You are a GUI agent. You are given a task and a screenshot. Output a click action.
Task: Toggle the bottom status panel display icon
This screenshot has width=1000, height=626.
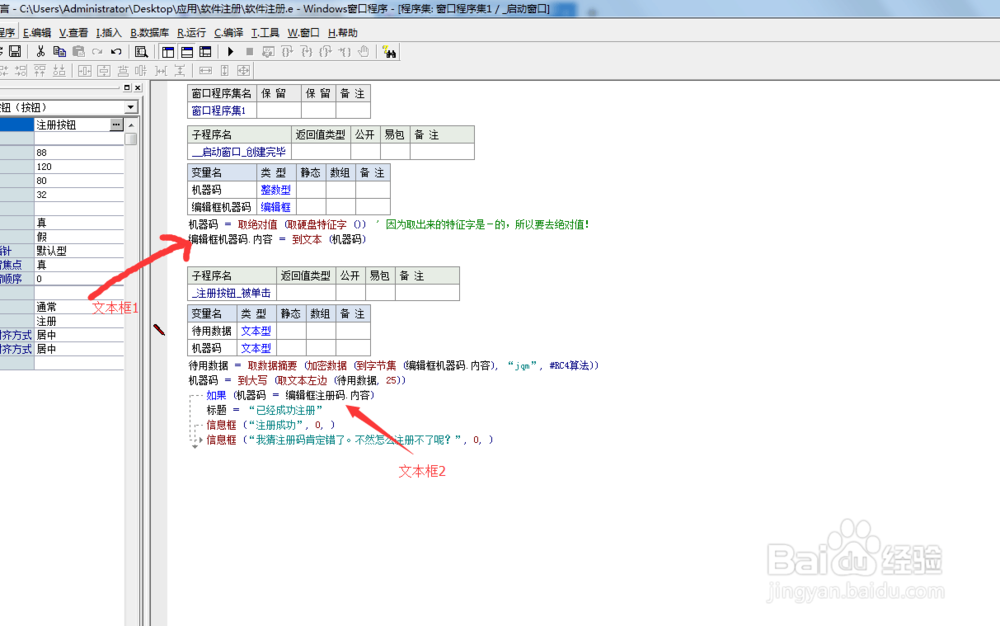pyautogui.click(x=187, y=52)
